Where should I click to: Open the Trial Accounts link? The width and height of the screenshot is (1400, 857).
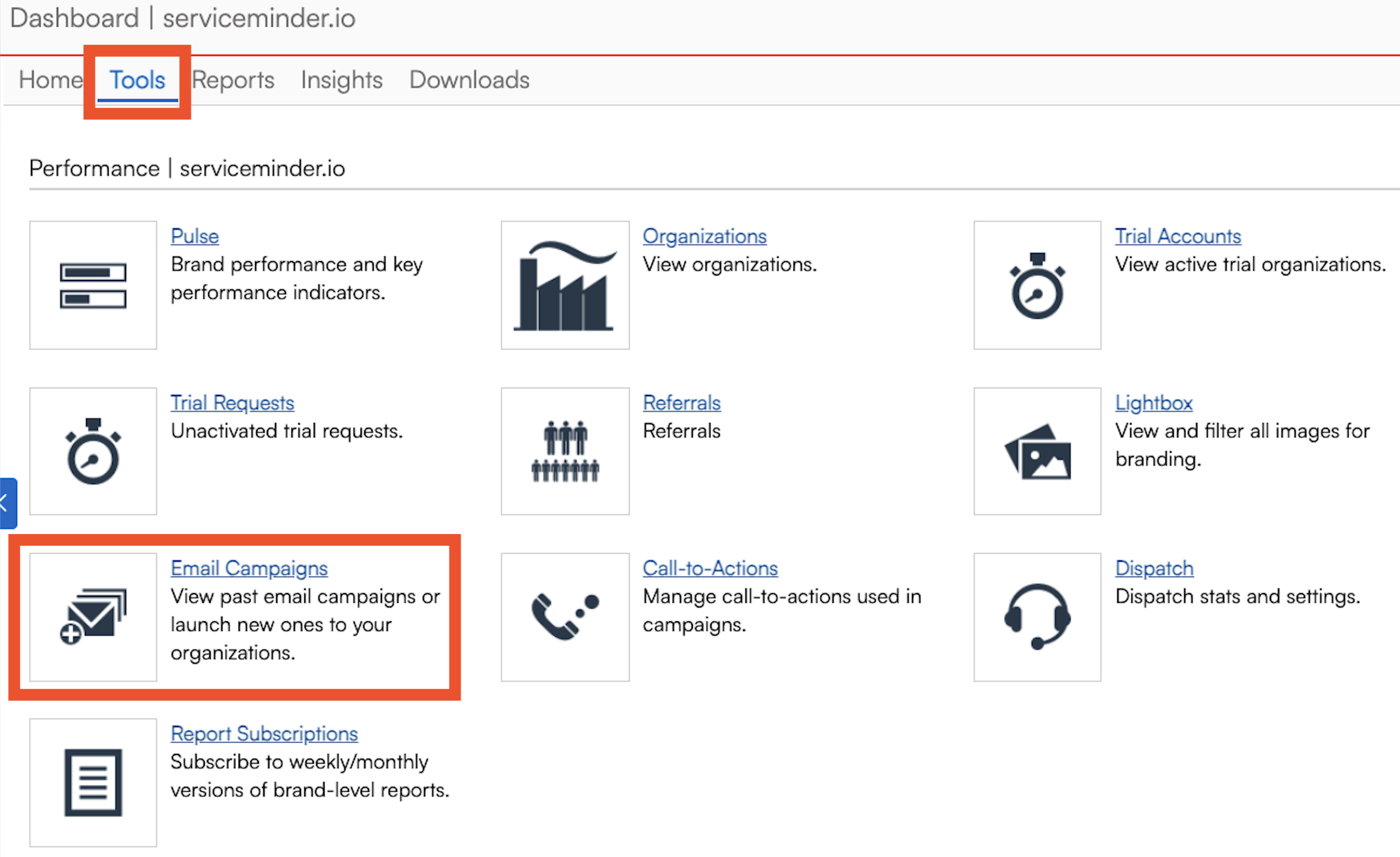[x=1178, y=236]
